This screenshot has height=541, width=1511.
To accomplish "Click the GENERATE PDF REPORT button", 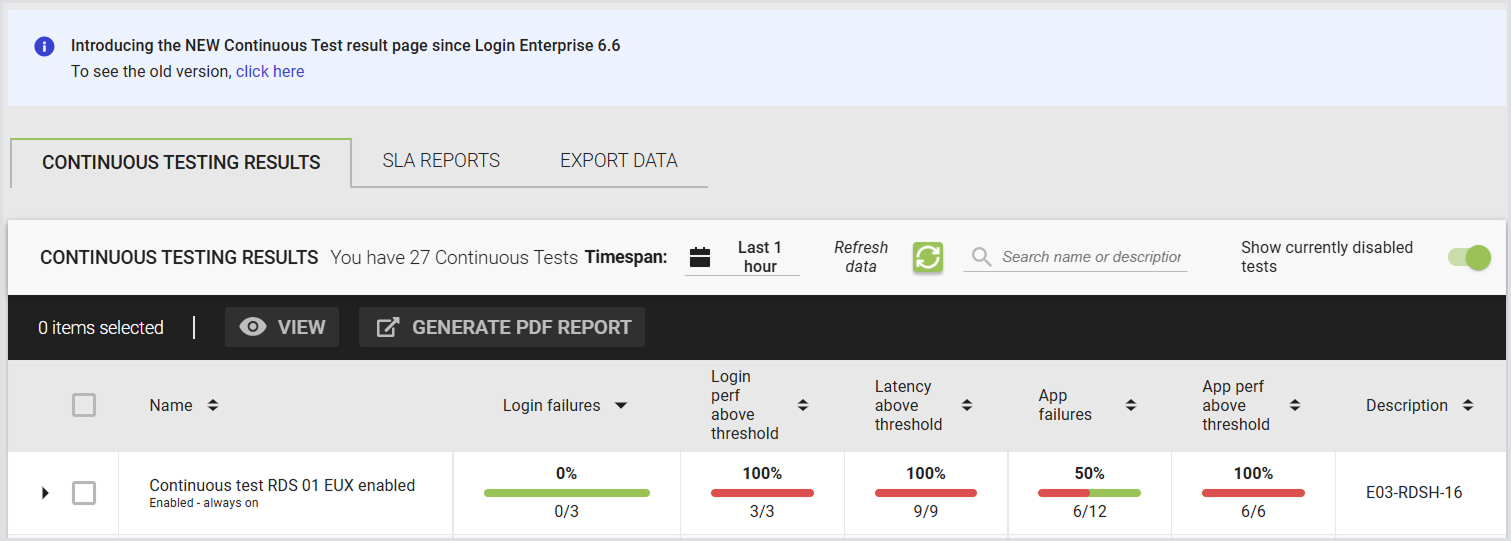I will click(x=502, y=327).
